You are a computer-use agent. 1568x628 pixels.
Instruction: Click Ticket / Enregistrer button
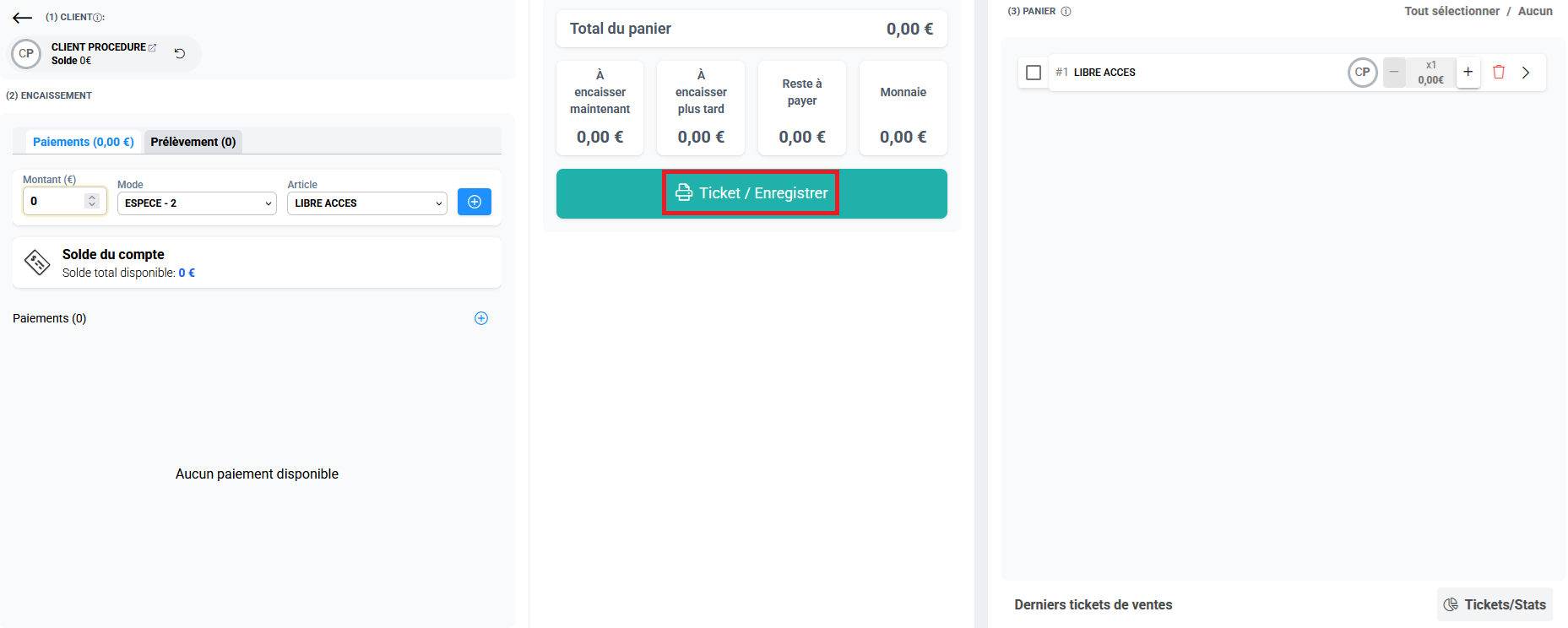[x=751, y=193]
